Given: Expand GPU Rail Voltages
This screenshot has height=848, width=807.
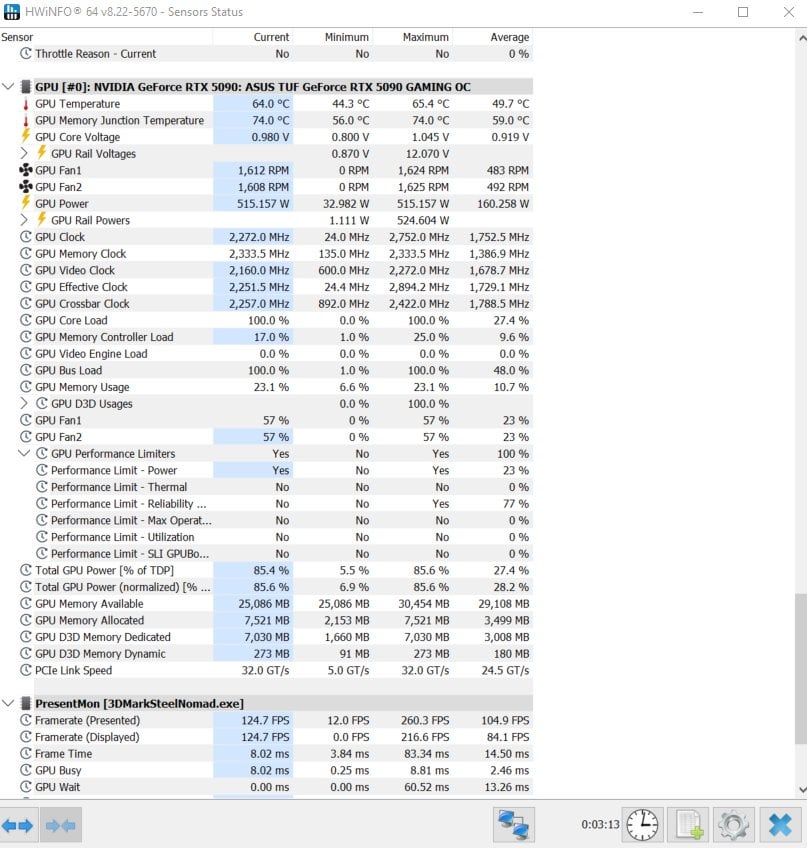Looking at the screenshot, I should pos(24,154).
